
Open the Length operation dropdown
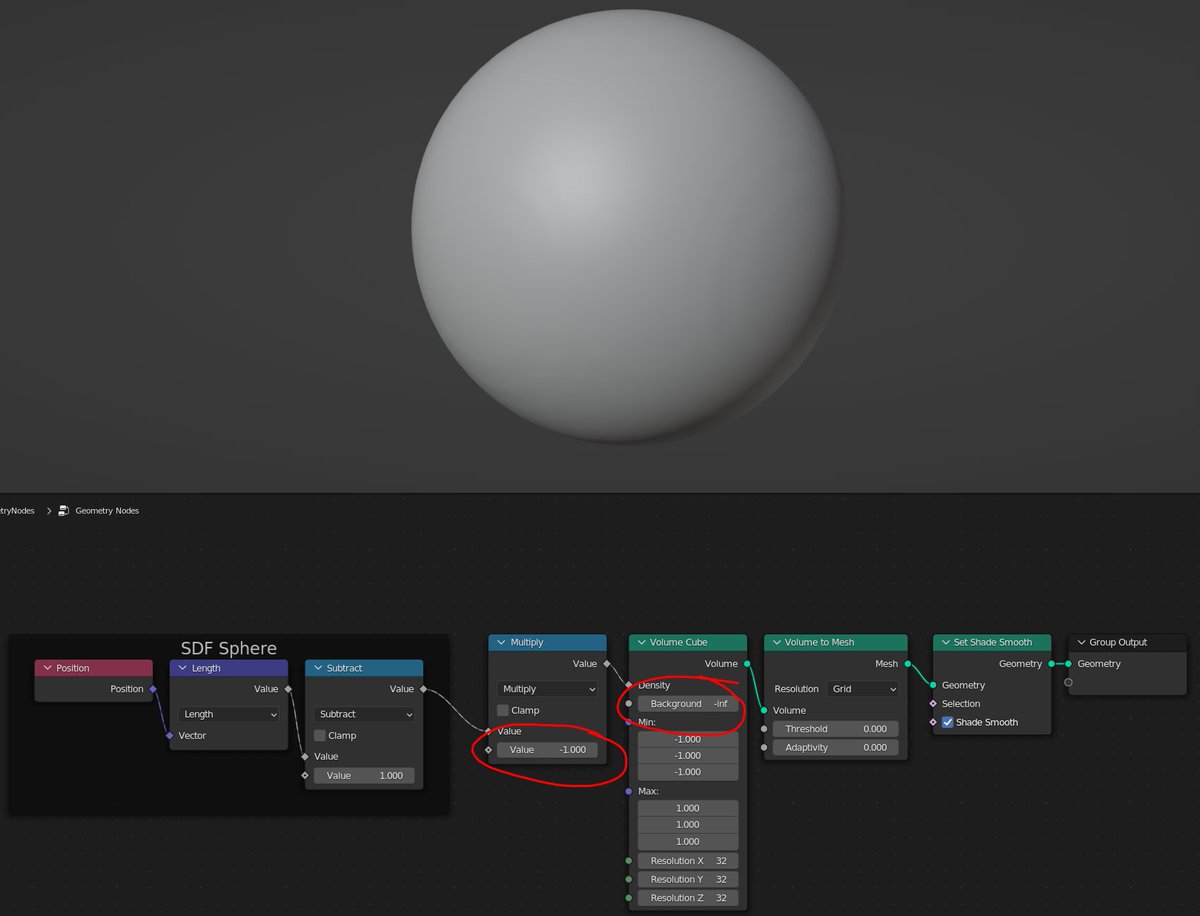230,714
